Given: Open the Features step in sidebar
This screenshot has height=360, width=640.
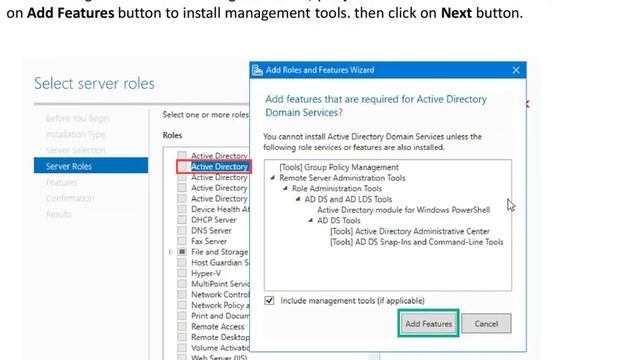Looking at the screenshot, I should [61, 182].
